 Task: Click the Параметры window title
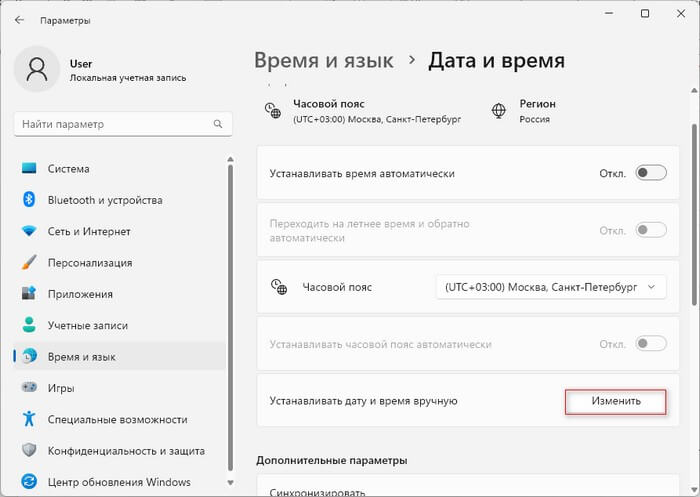[65, 21]
